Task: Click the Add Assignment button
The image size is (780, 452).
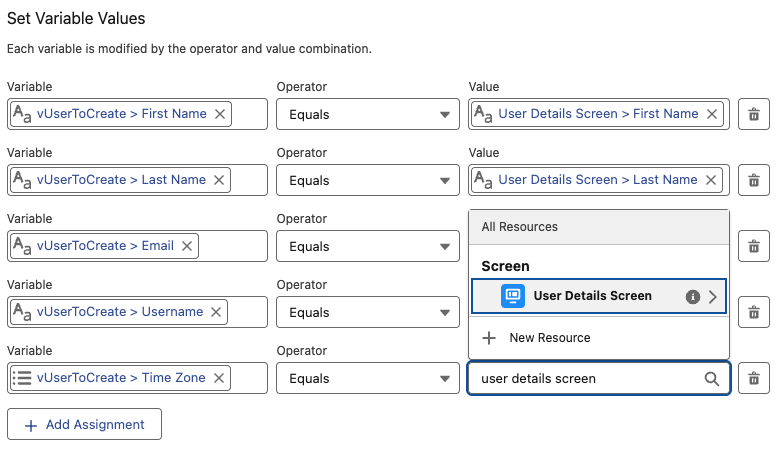Action: [x=84, y=425]
